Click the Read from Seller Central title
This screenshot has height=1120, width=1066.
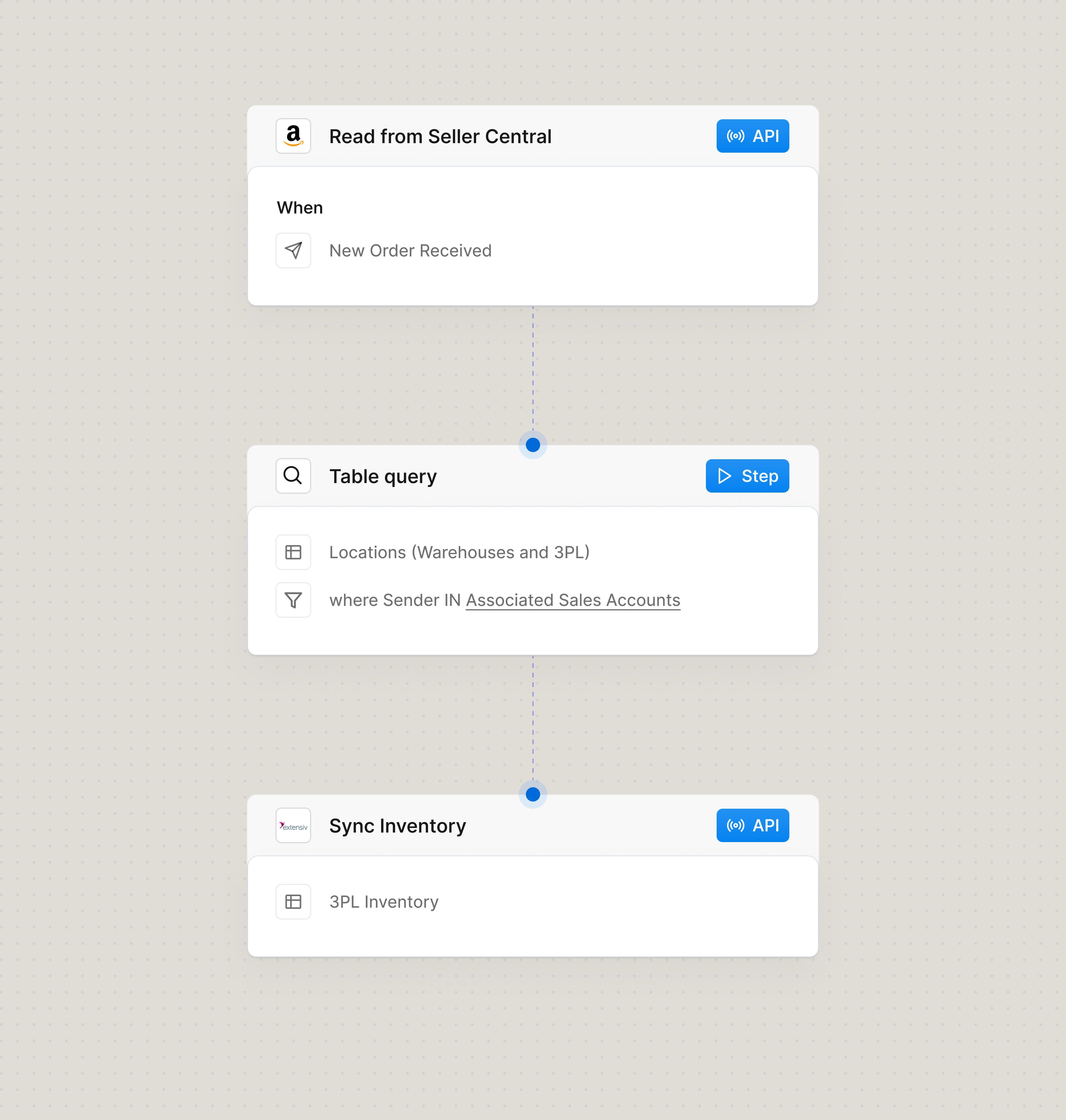coord(440,137)
